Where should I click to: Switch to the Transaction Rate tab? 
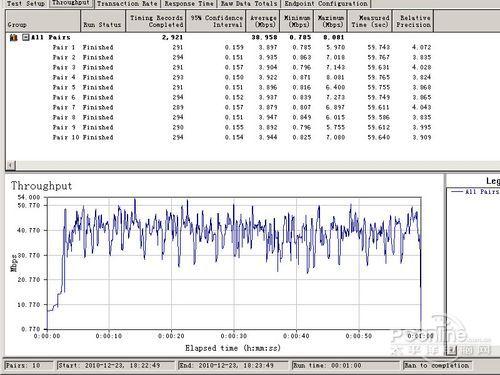pyautogui.click(x=127, y=4)
